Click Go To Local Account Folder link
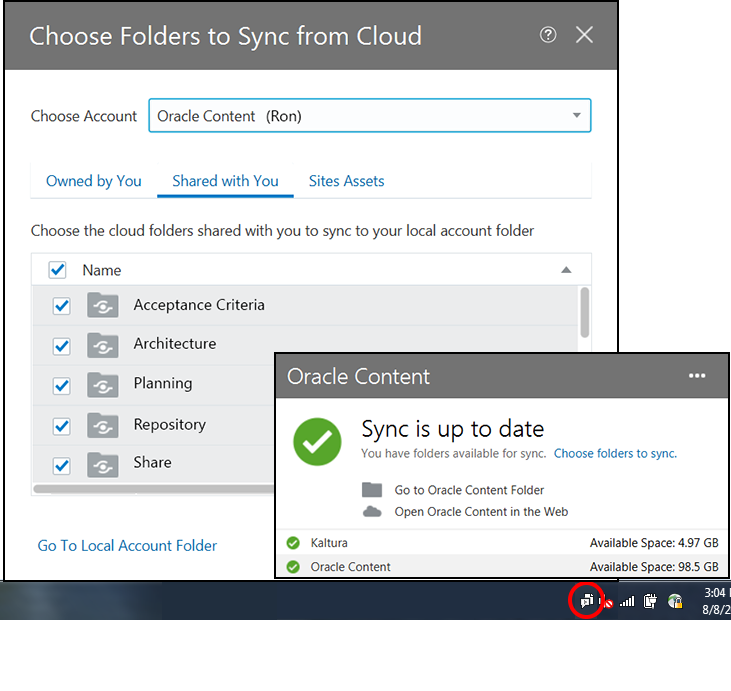 (x=127, y=545)
